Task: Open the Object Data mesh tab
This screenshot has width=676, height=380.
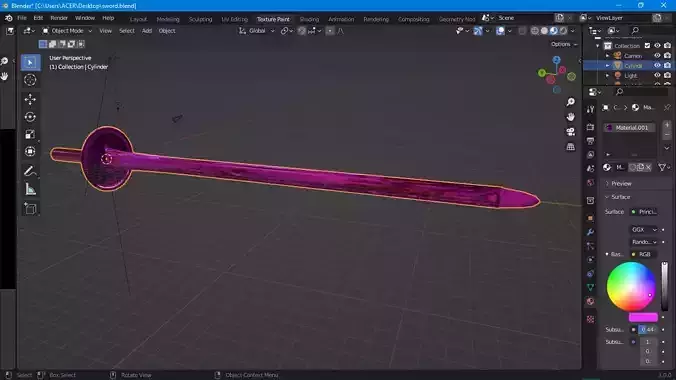Action: (590, 287)
